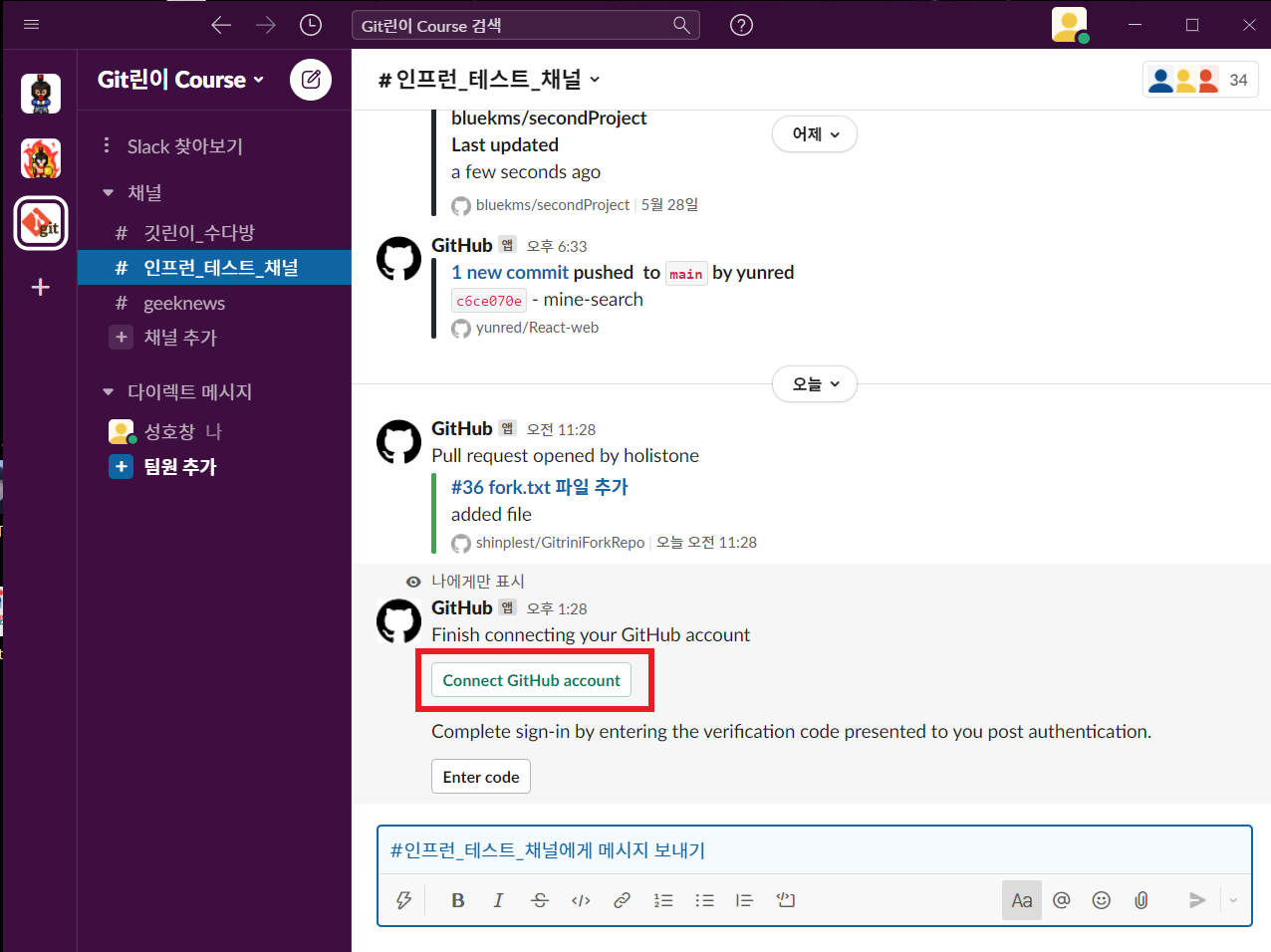Toggle strikethrough formatting
The image size is (1271, 952).
point(540,900)
